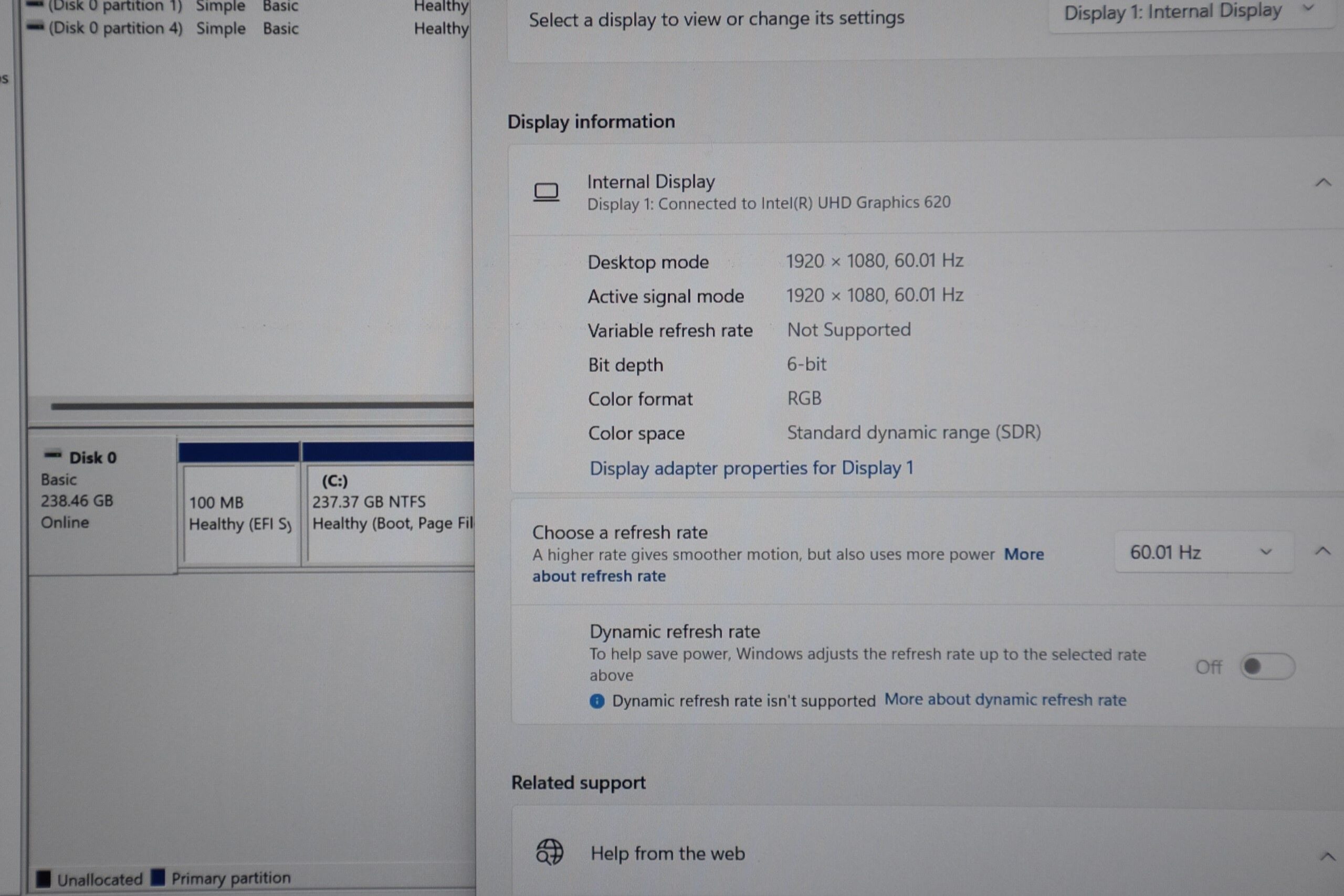The width and height of the screenshot is (1344, 896).
Task: Click the blue Primary partition legend square
Action: point(158,877)
